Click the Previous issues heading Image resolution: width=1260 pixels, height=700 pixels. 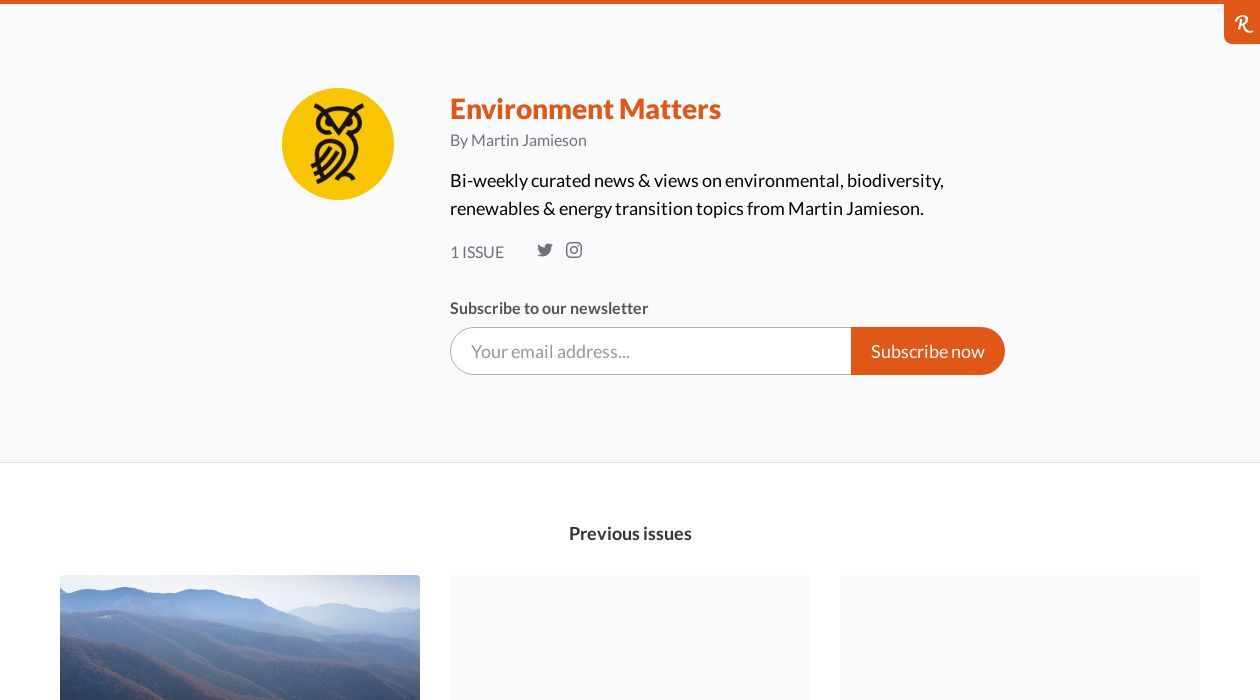[630, 534]
